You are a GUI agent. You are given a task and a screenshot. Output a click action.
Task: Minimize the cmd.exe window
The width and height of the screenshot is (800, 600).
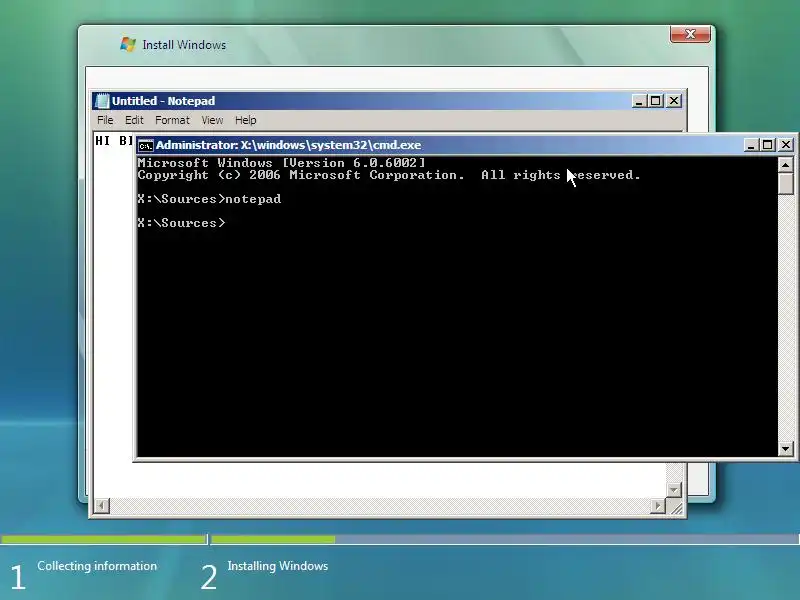pyautogui.click(x=751, y=145)
